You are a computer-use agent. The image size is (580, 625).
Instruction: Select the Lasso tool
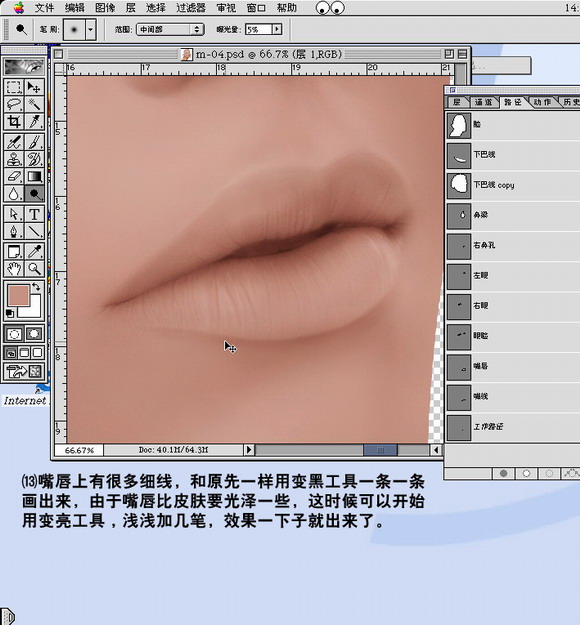pos(14,104)
